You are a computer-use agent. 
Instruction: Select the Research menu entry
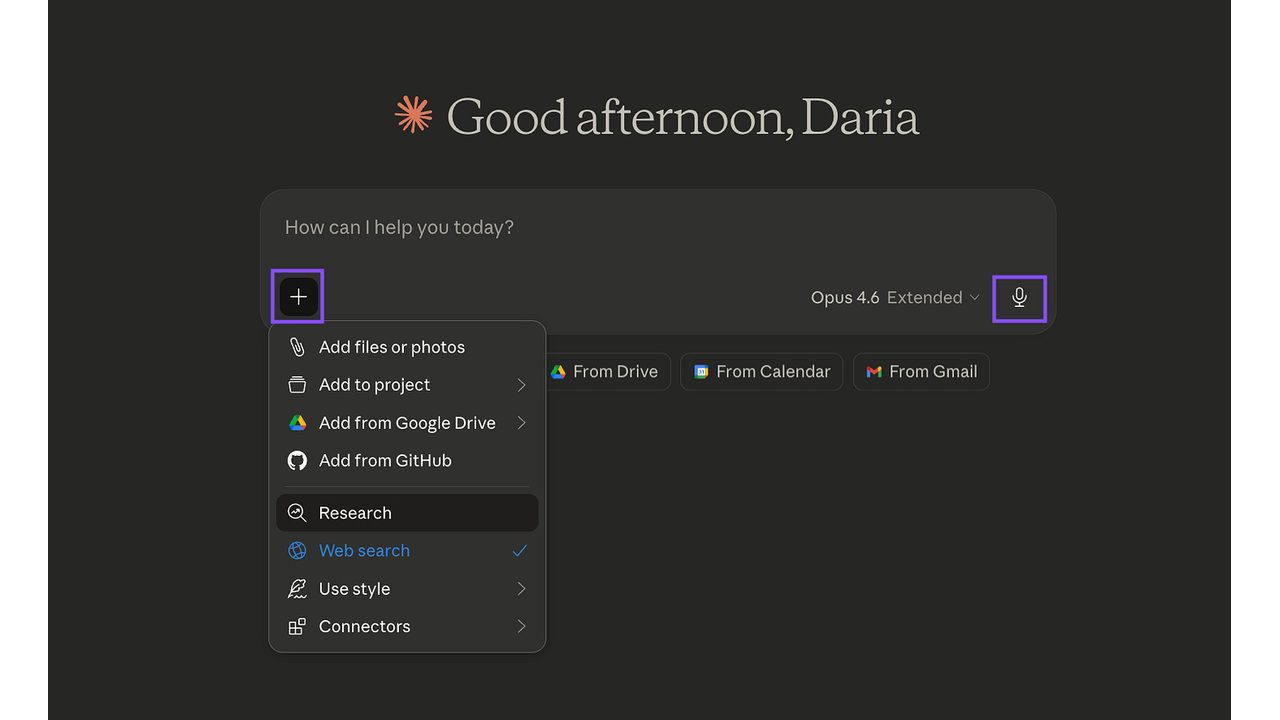pyautogui.click(x=407, y=513)
